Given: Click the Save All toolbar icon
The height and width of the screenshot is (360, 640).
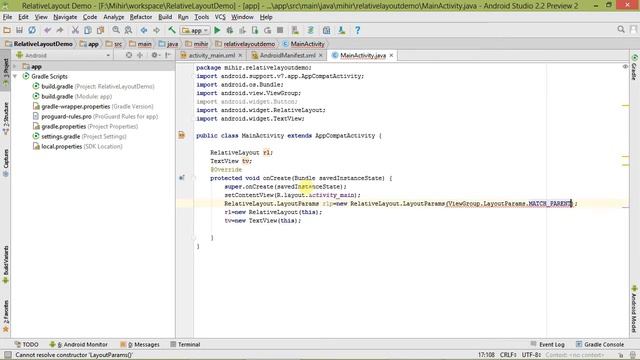Looking at the screenshot, I should point(19,30).
